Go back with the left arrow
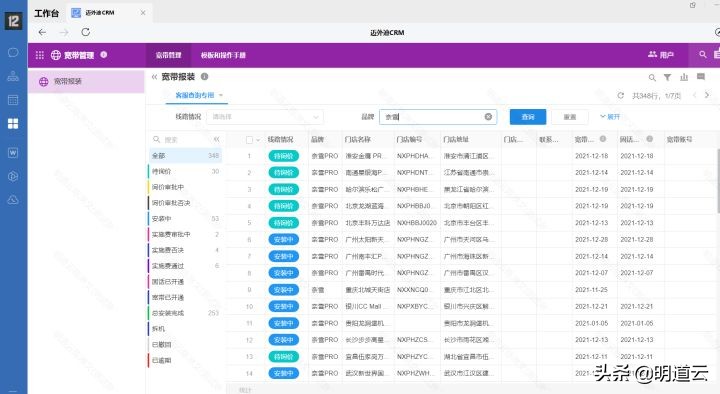Screen dimensions: 720x394 [x=42, y=32]
